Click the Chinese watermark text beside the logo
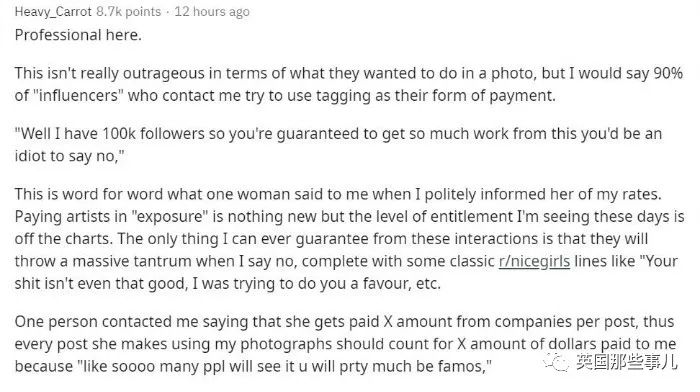700x392 pixels. pyautogui.click(x=626, y=362)
